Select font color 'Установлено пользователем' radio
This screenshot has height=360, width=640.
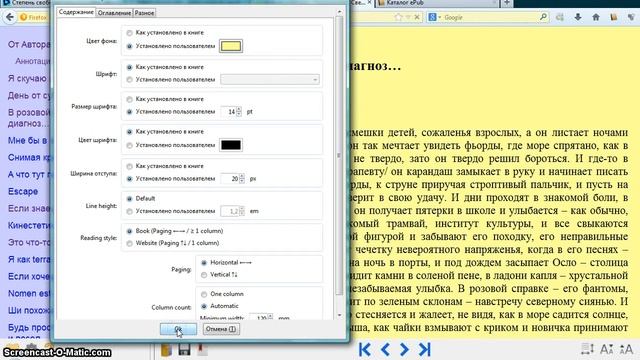click(x=129, y=145)
